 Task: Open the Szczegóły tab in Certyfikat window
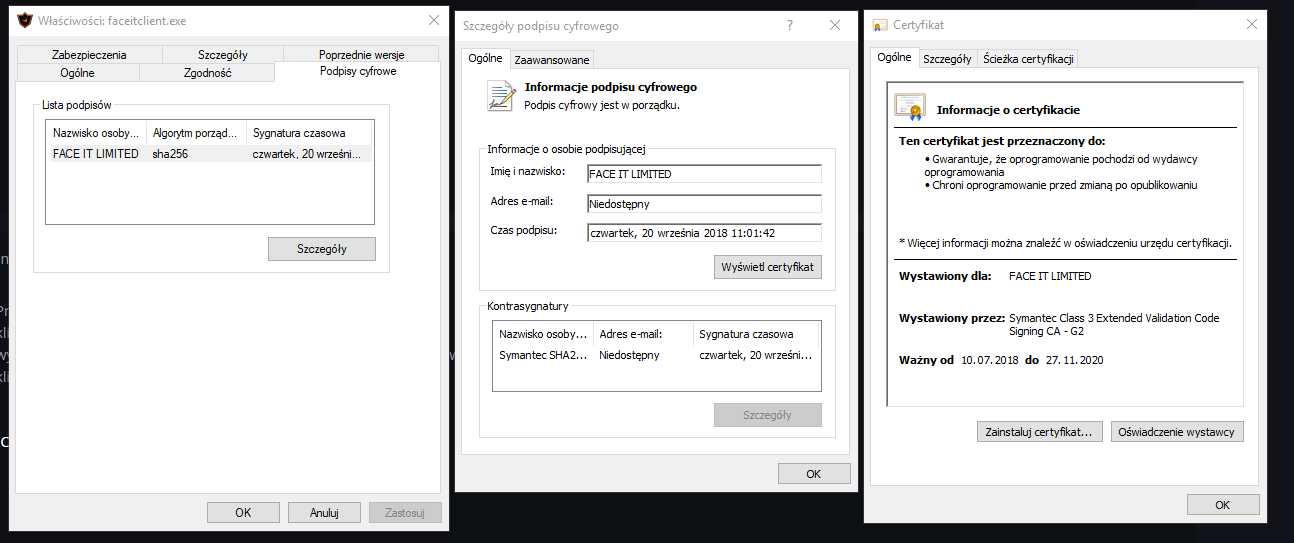(x=947, y=59)
